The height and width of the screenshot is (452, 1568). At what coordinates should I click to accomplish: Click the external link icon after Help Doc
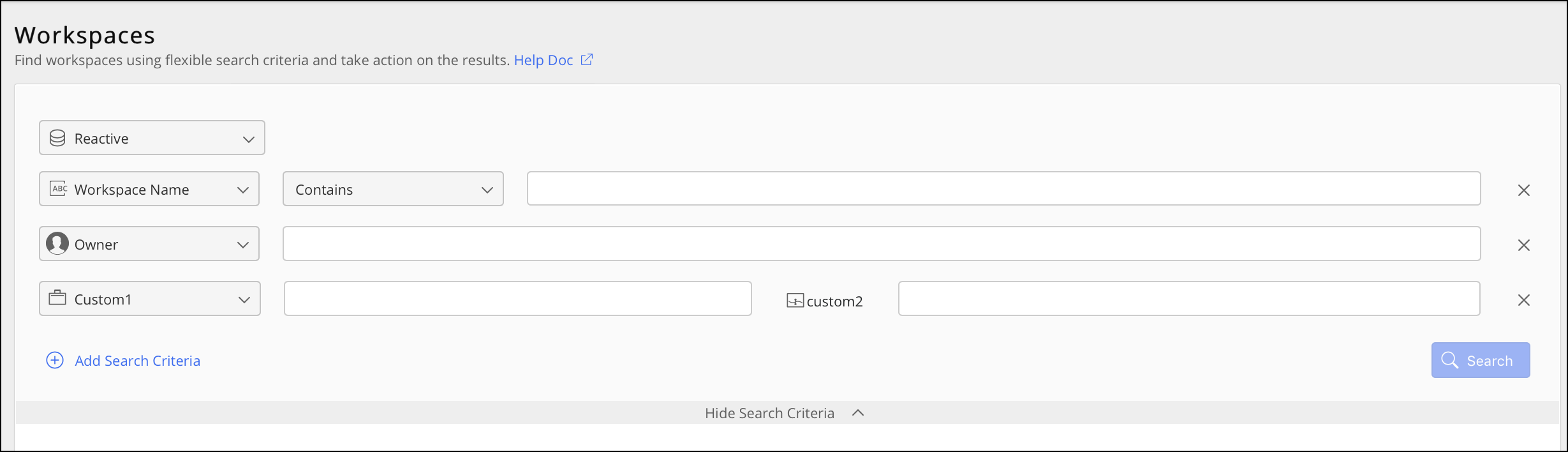point(587,60)
